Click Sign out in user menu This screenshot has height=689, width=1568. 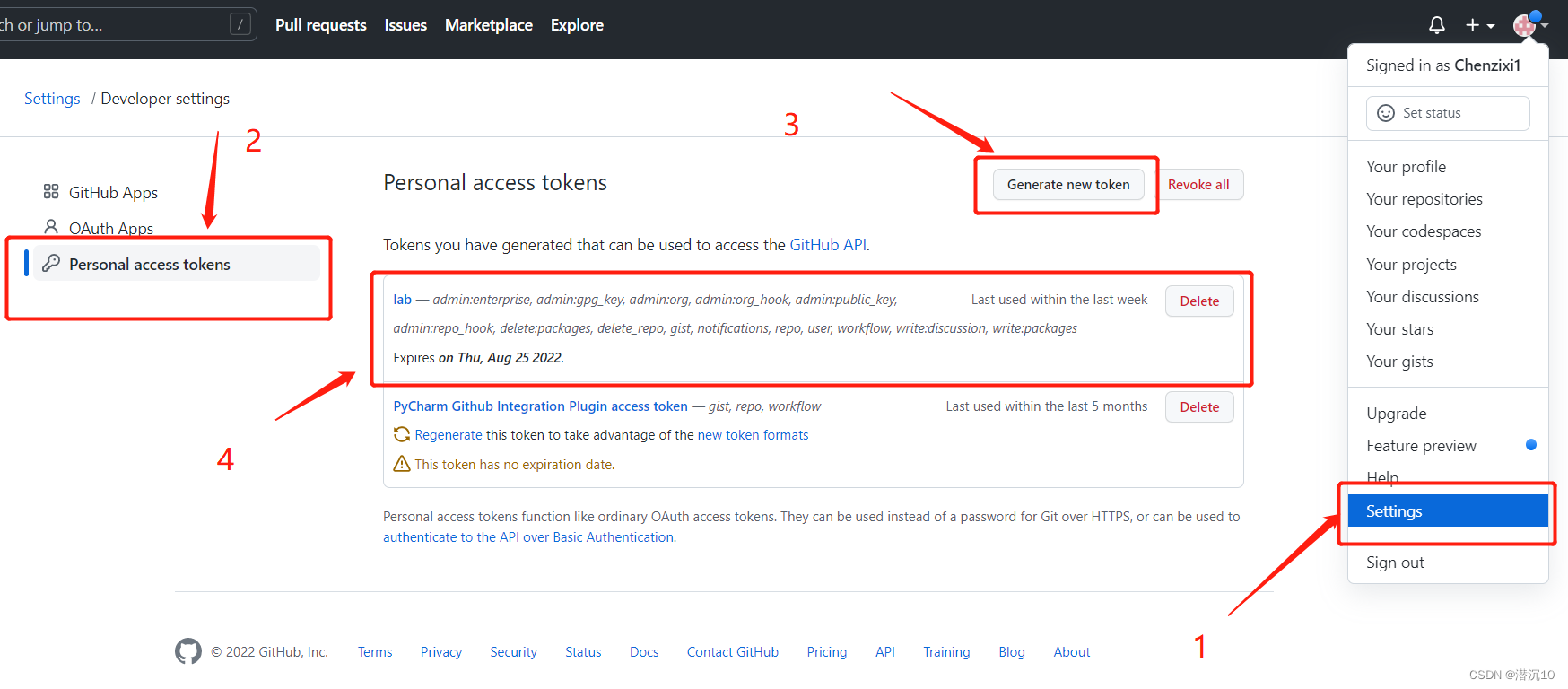click(x=1395, y=563)
